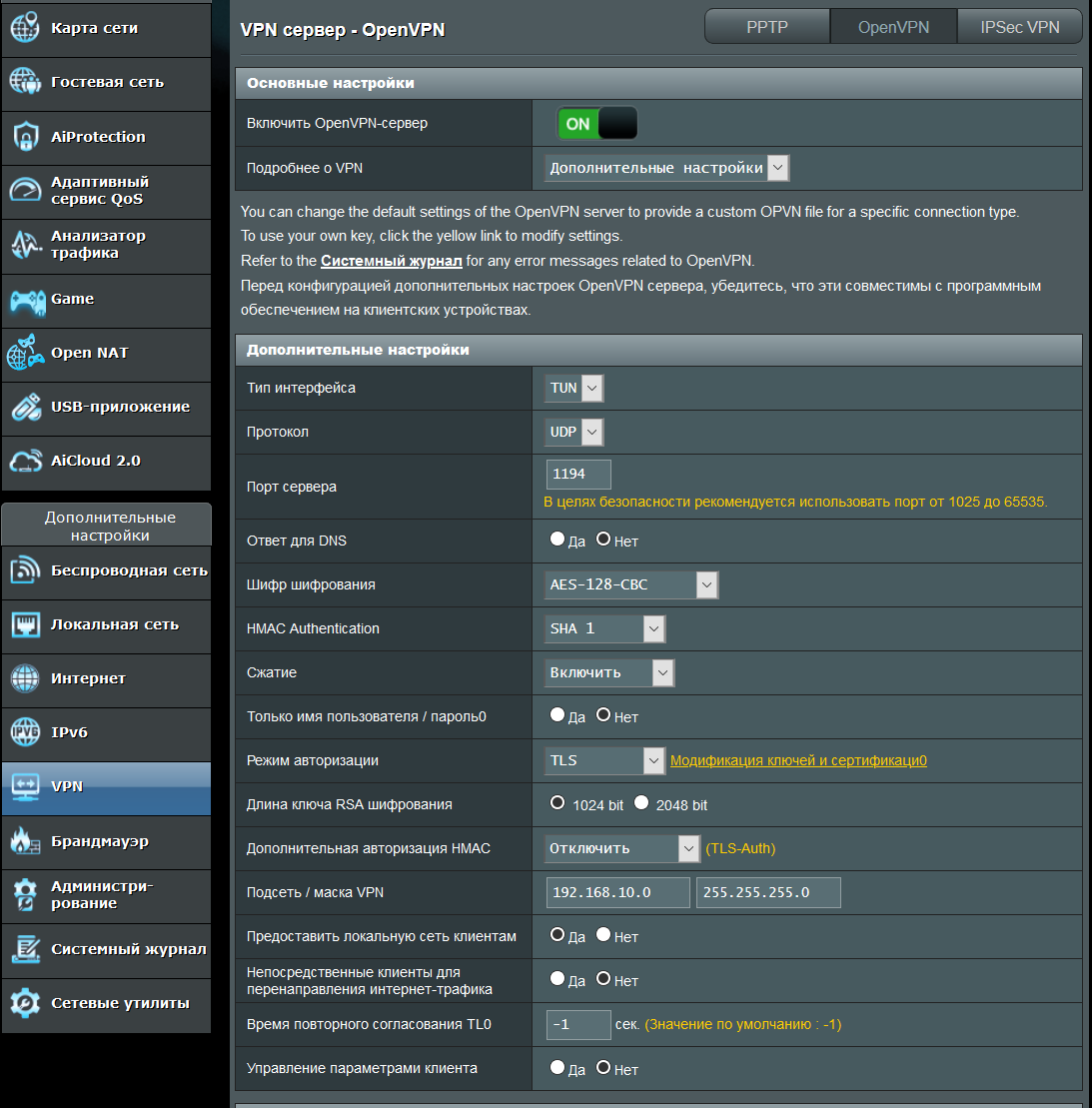Open the Open NAT menu item
The height and width of the screenshot is (1108, 1092).
click(106, 354)
